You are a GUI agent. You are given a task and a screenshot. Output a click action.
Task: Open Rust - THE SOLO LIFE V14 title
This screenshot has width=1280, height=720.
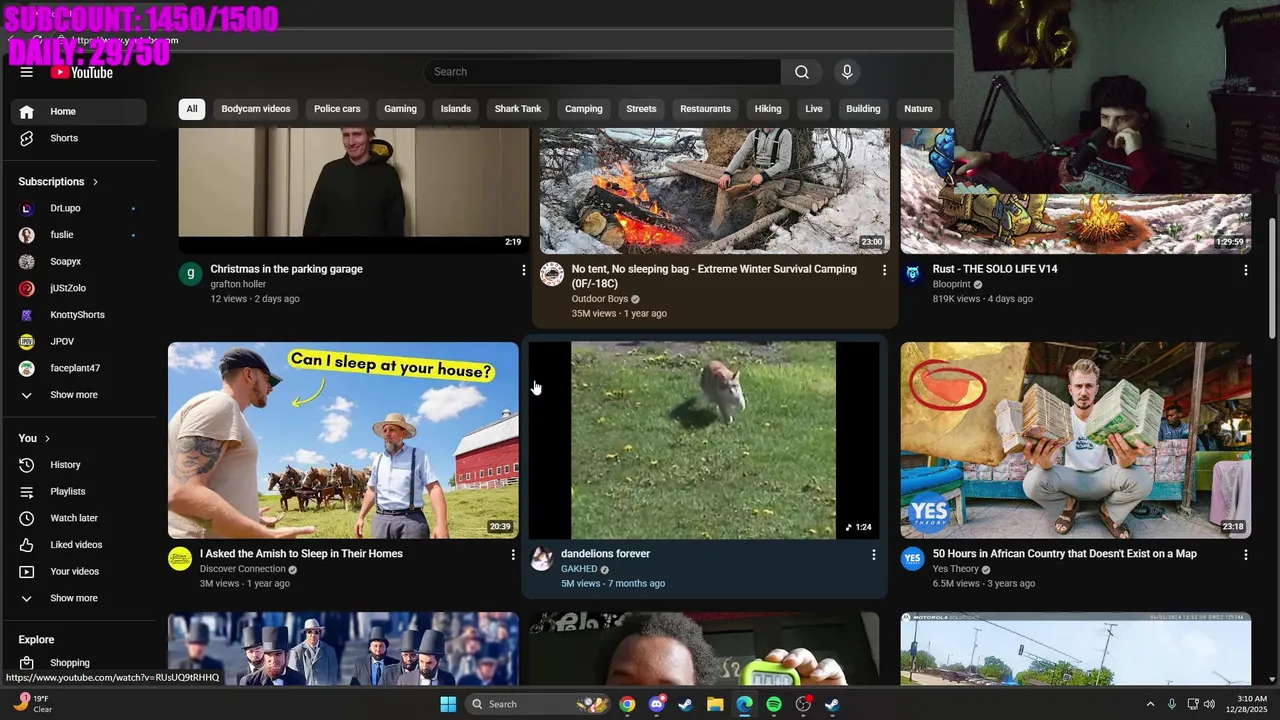[995, 269]
